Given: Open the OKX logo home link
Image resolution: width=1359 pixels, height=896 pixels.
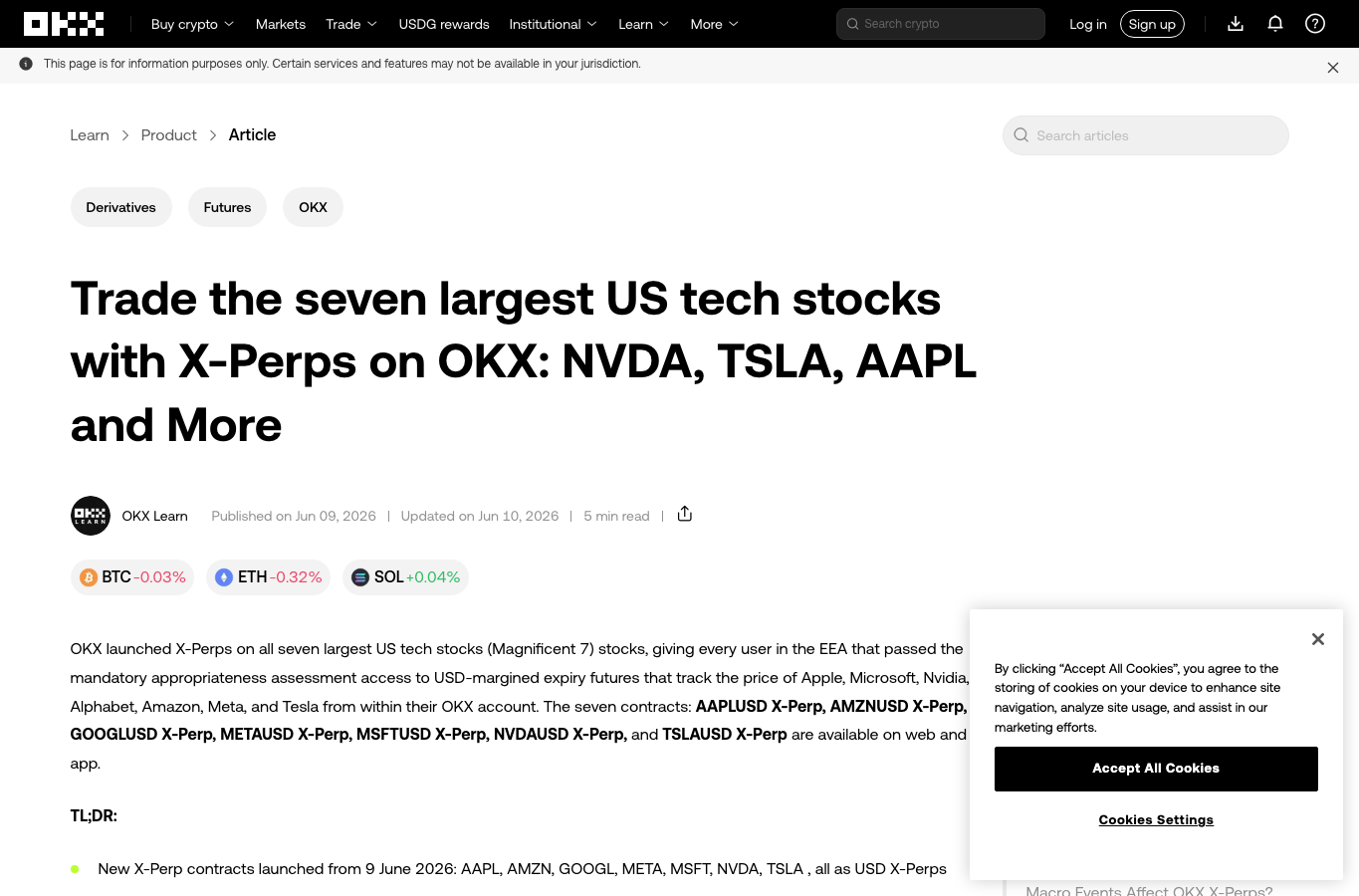Looking at the screenshot, I should 64,24.
